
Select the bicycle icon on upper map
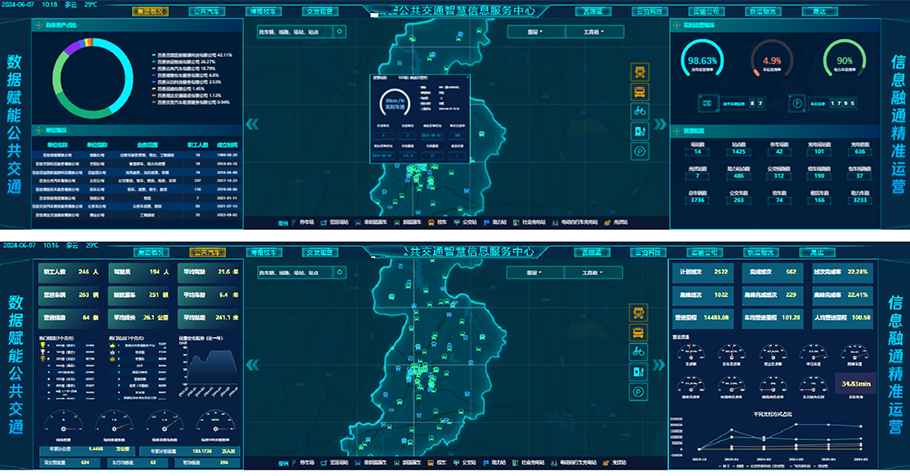640,110
